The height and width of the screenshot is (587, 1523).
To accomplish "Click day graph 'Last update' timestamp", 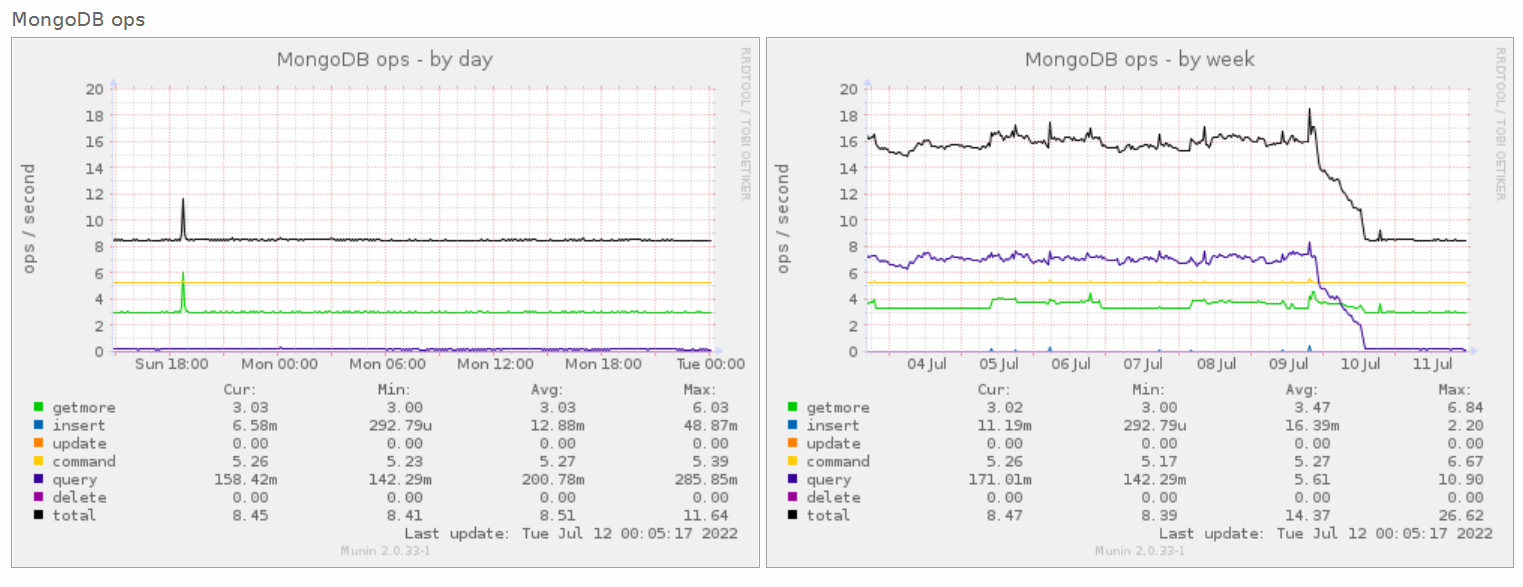I will click(x=571, y=534).
